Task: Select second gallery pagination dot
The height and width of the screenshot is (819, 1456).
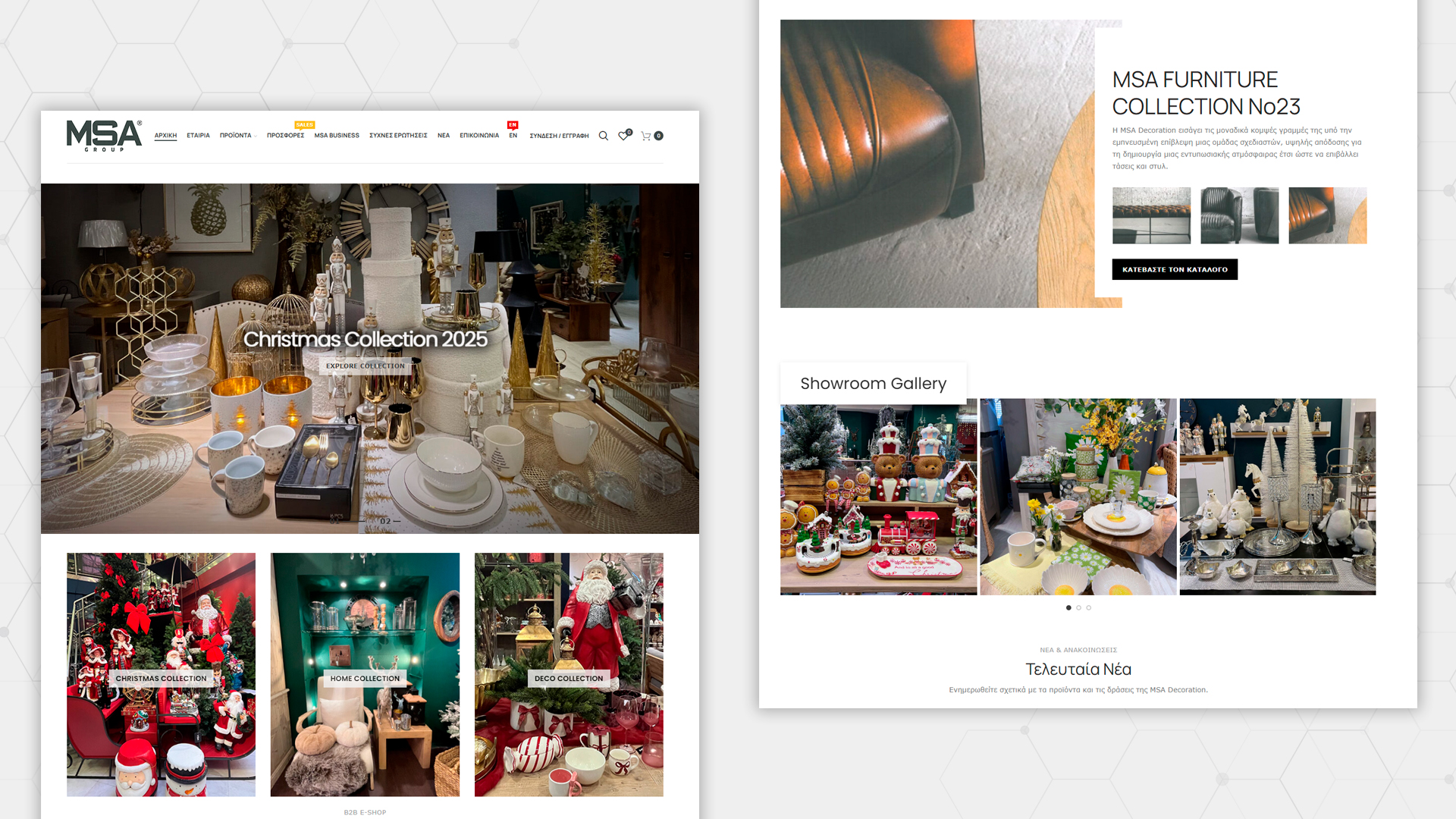Action: (1078, 607)
